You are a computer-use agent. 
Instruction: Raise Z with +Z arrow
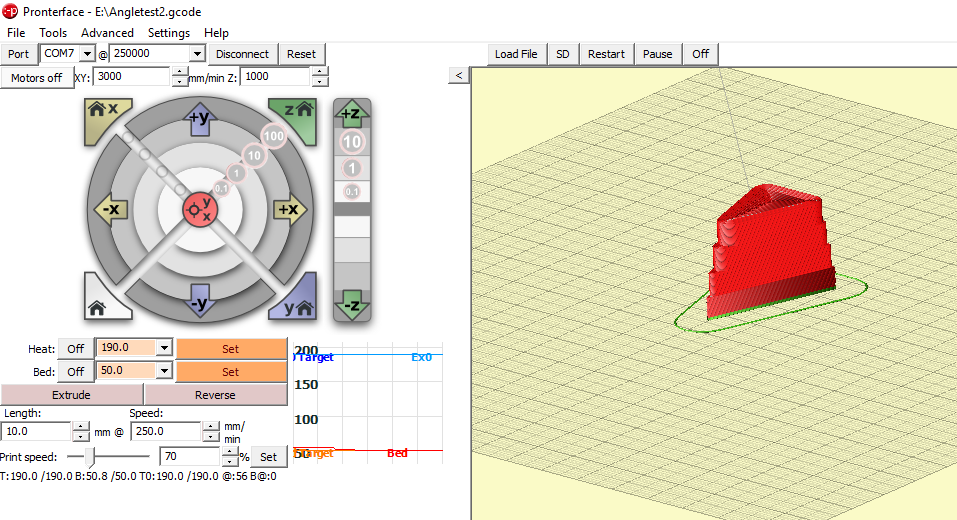pos(352,114)
